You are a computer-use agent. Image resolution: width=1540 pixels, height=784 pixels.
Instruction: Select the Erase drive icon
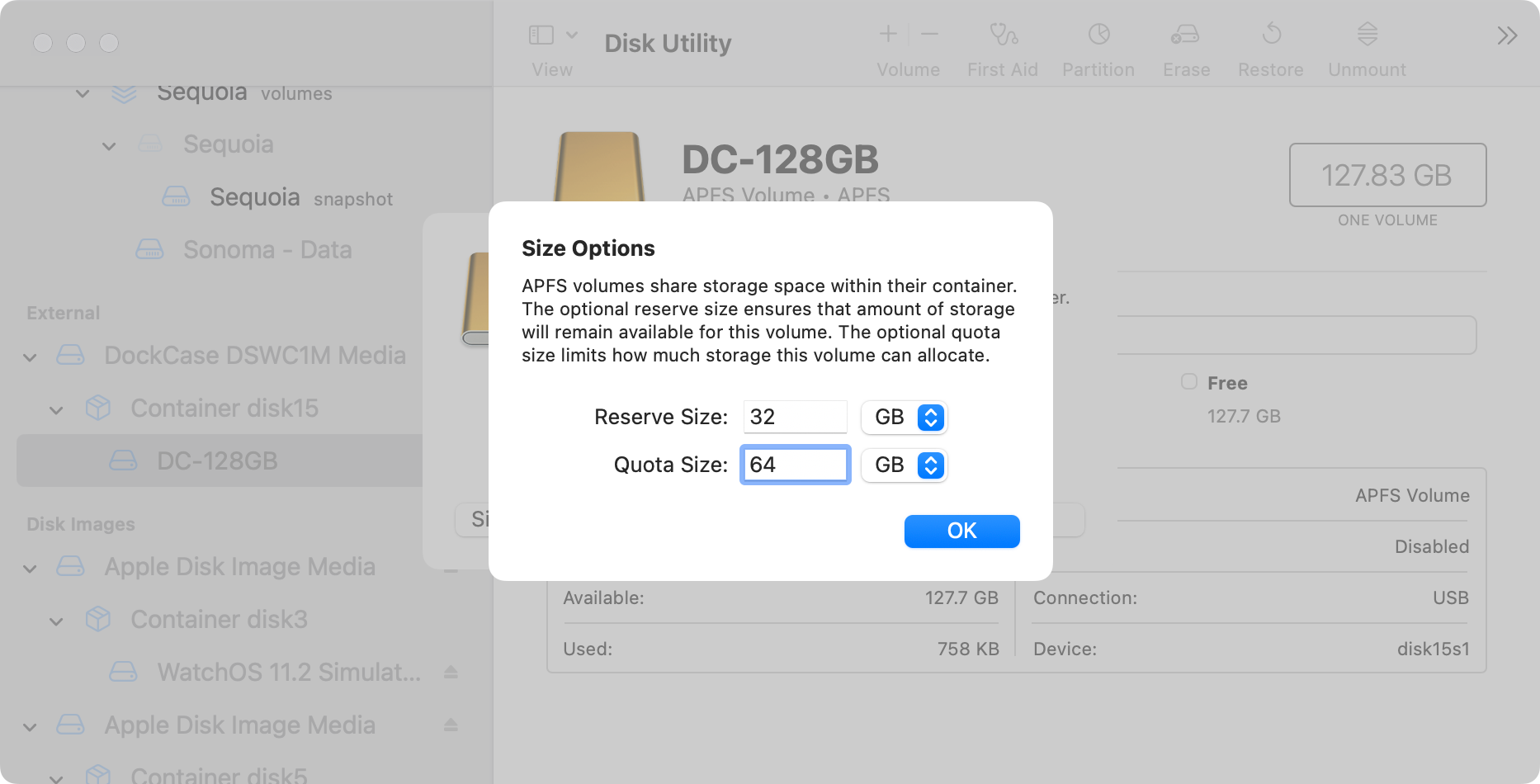click(x=1185, y=34)
